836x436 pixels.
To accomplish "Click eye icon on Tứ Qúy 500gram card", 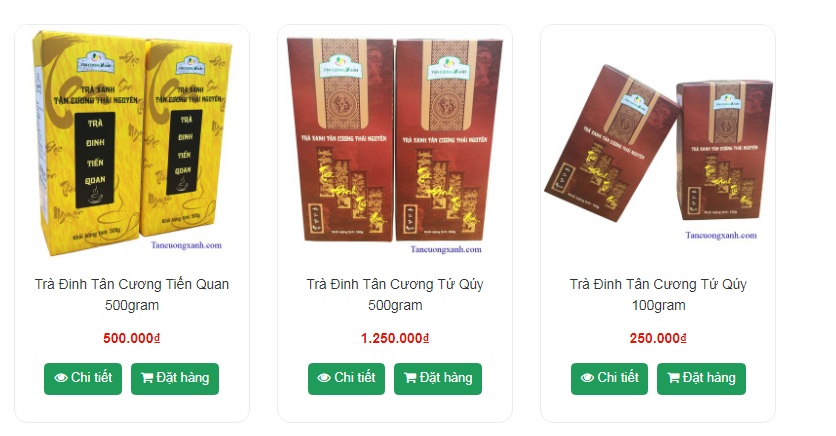I will [x=324, y=378].
